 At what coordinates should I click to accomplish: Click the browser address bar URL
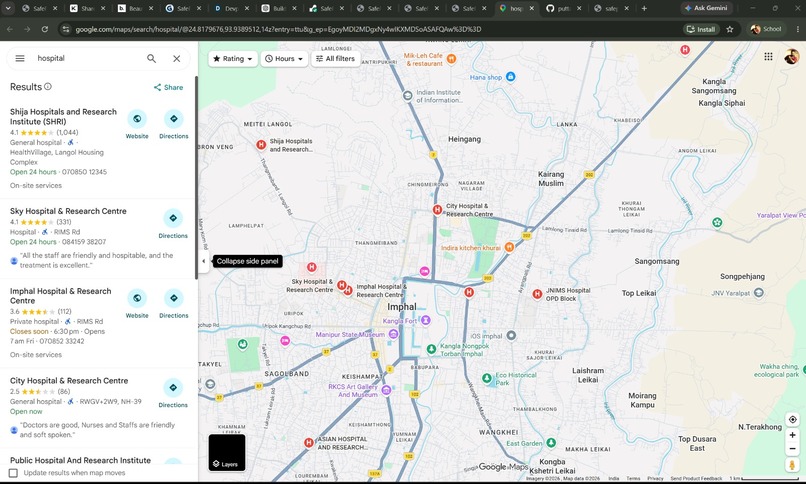click(x=278, y=29)
